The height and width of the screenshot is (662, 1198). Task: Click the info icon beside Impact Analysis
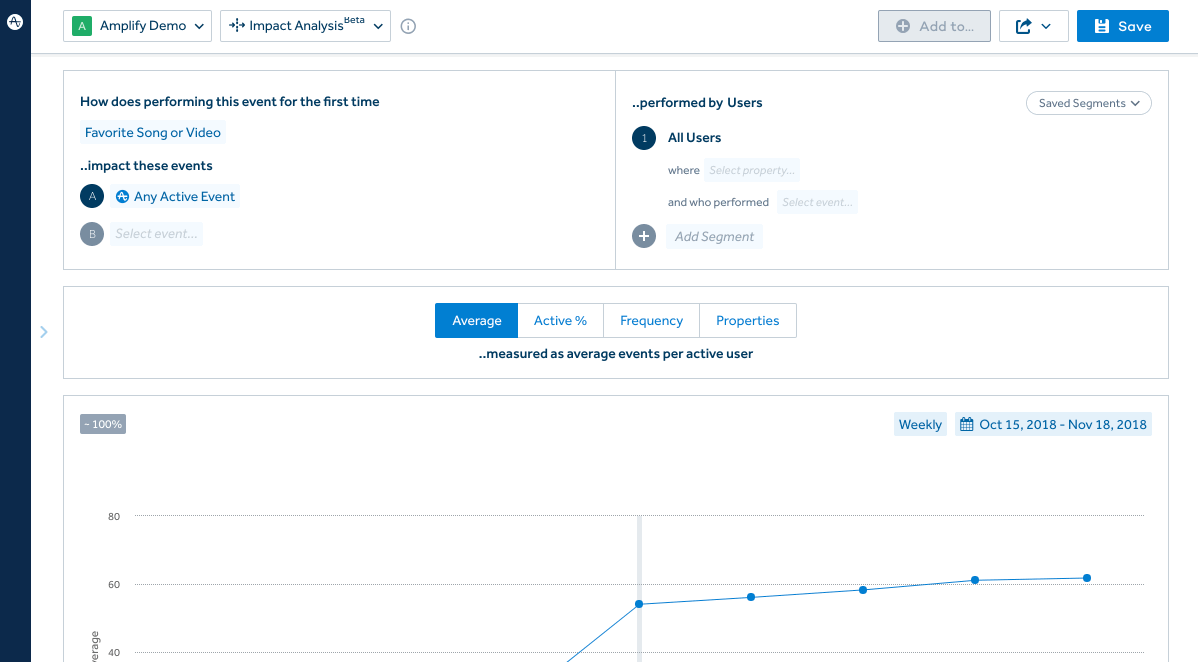[408, 27]
